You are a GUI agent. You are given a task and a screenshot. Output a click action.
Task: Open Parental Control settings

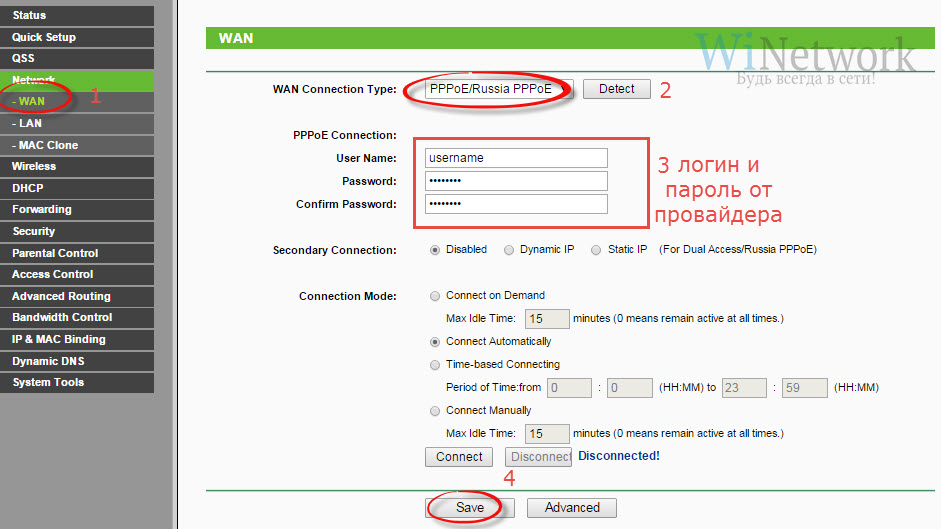[77, 253]
